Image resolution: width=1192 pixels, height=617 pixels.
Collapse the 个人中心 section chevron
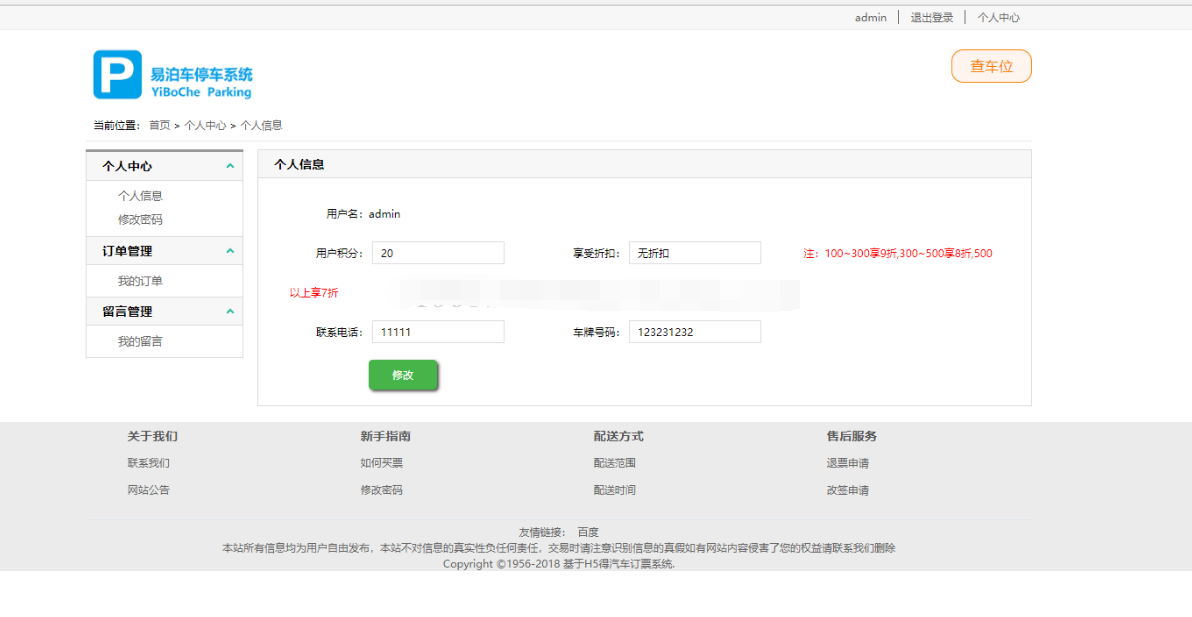click(230, 166)
